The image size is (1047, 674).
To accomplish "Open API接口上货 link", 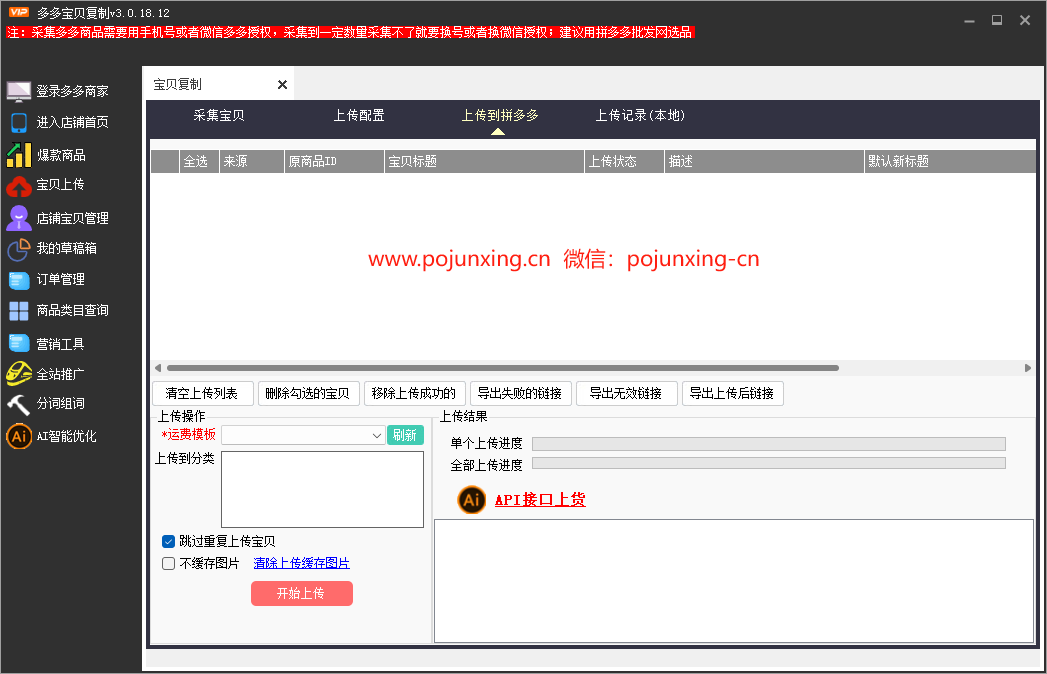I will coord(540,500).
